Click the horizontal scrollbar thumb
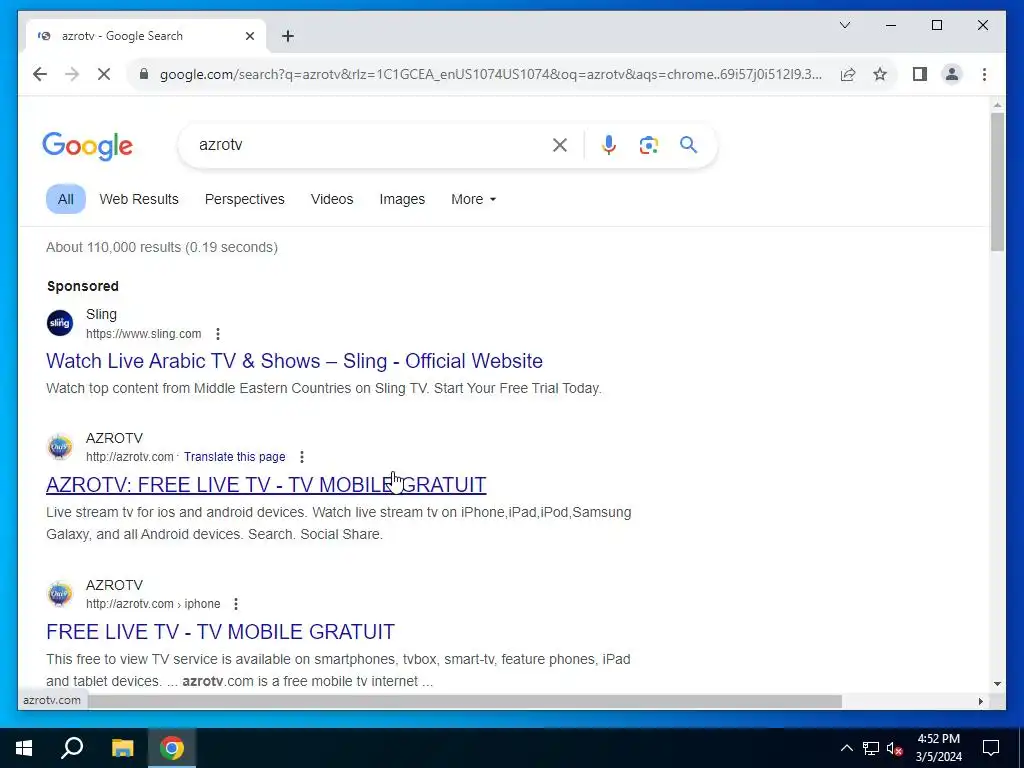Viewport: 1024px width, 768px height. pos(465,701)
